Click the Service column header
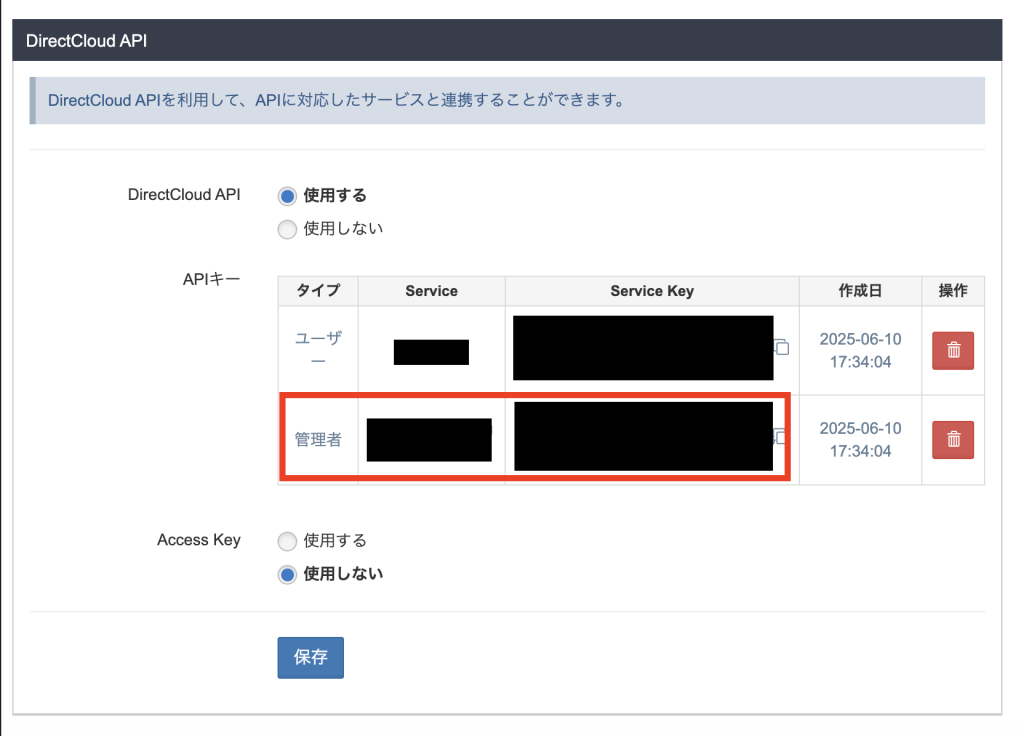This screenshot has width=1024, height=736. point(431,291)
